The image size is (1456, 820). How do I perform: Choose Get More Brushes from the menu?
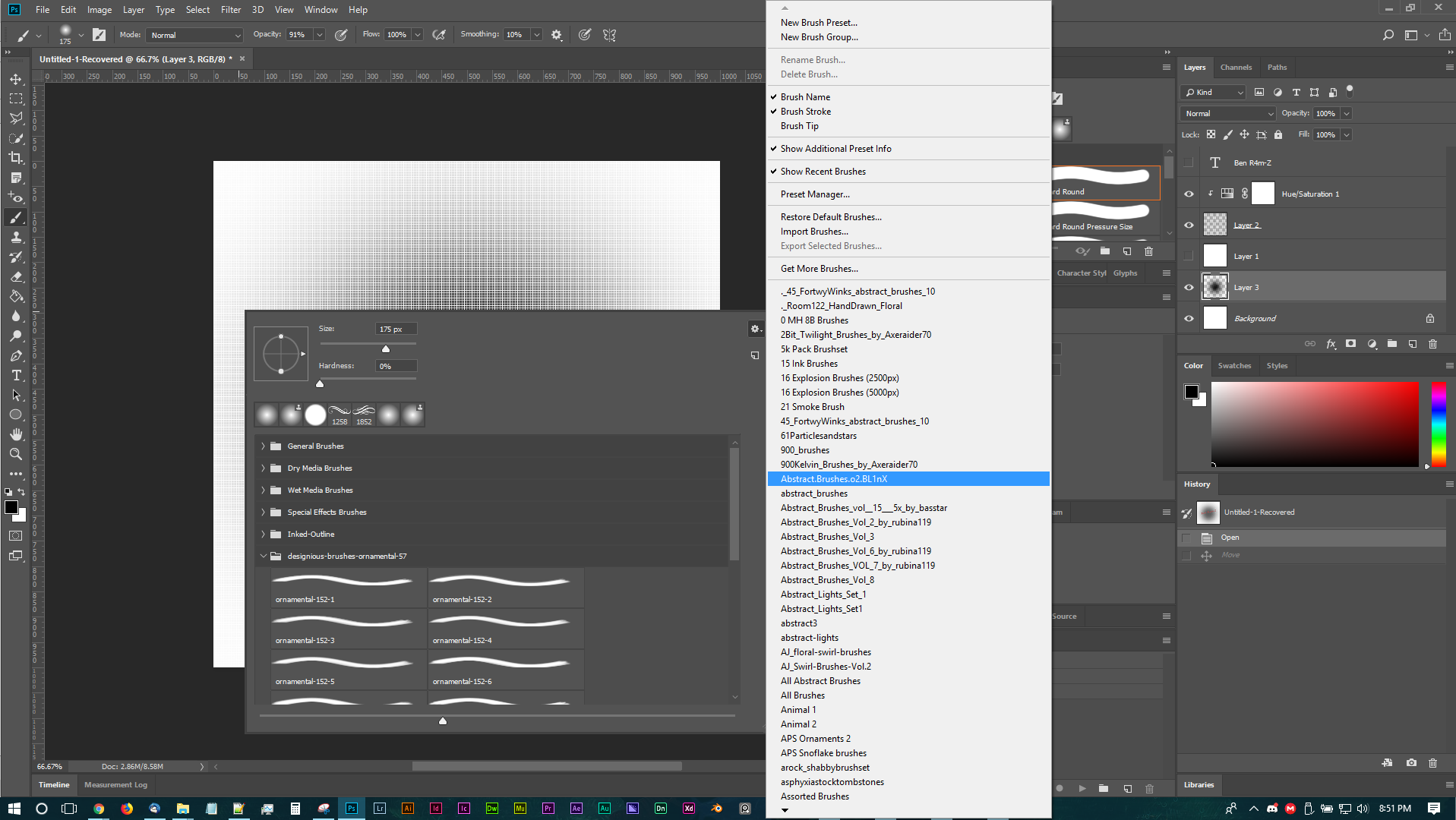(818, 268)
